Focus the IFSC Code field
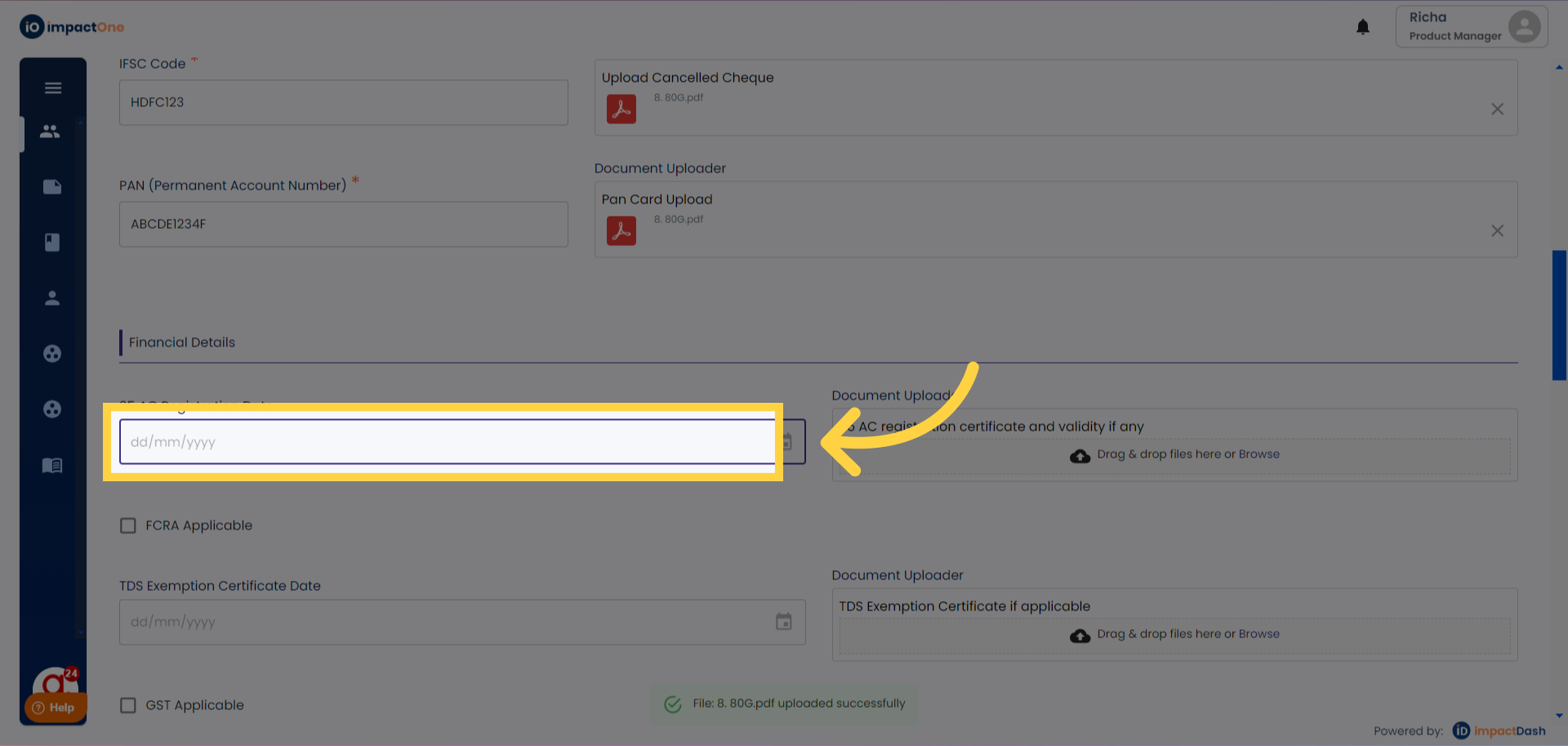The height and width of the screenshot is (746, 1568). pos(344,102)
